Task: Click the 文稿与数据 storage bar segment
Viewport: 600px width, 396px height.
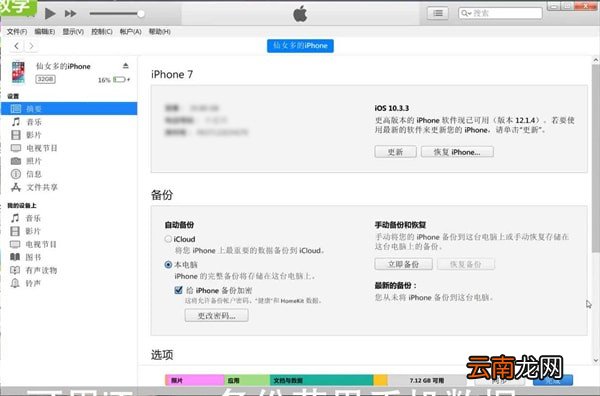Action: 321,380
